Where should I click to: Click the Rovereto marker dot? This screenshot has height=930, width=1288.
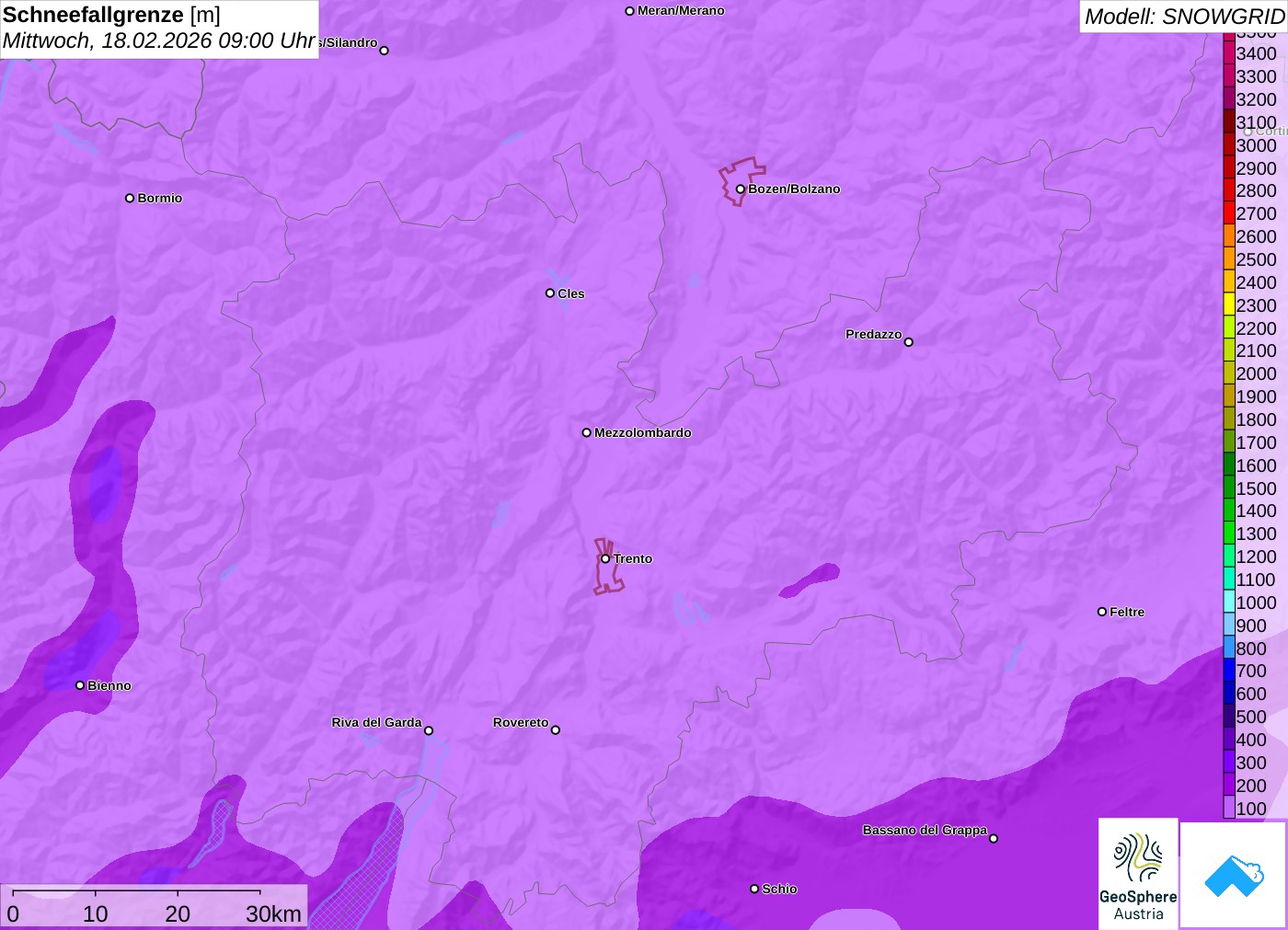tap(556, 730)
